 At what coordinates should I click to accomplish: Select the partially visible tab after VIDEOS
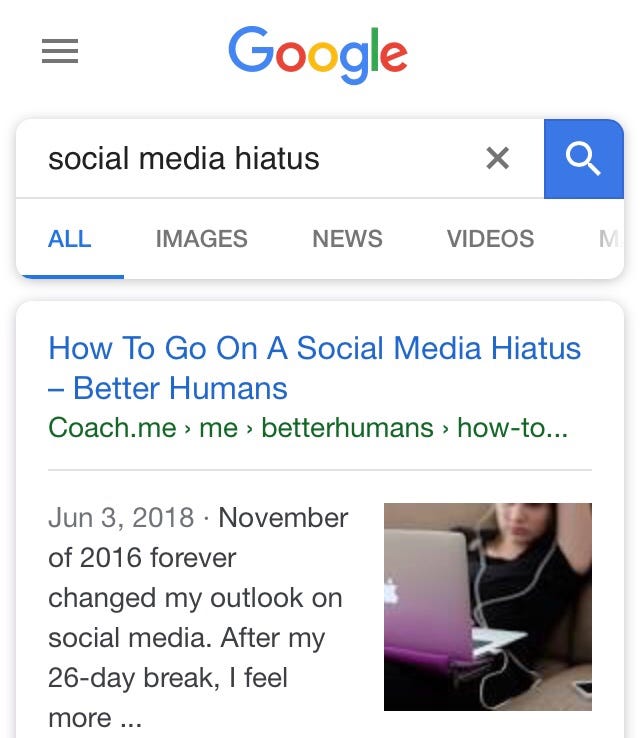[610, 239]
